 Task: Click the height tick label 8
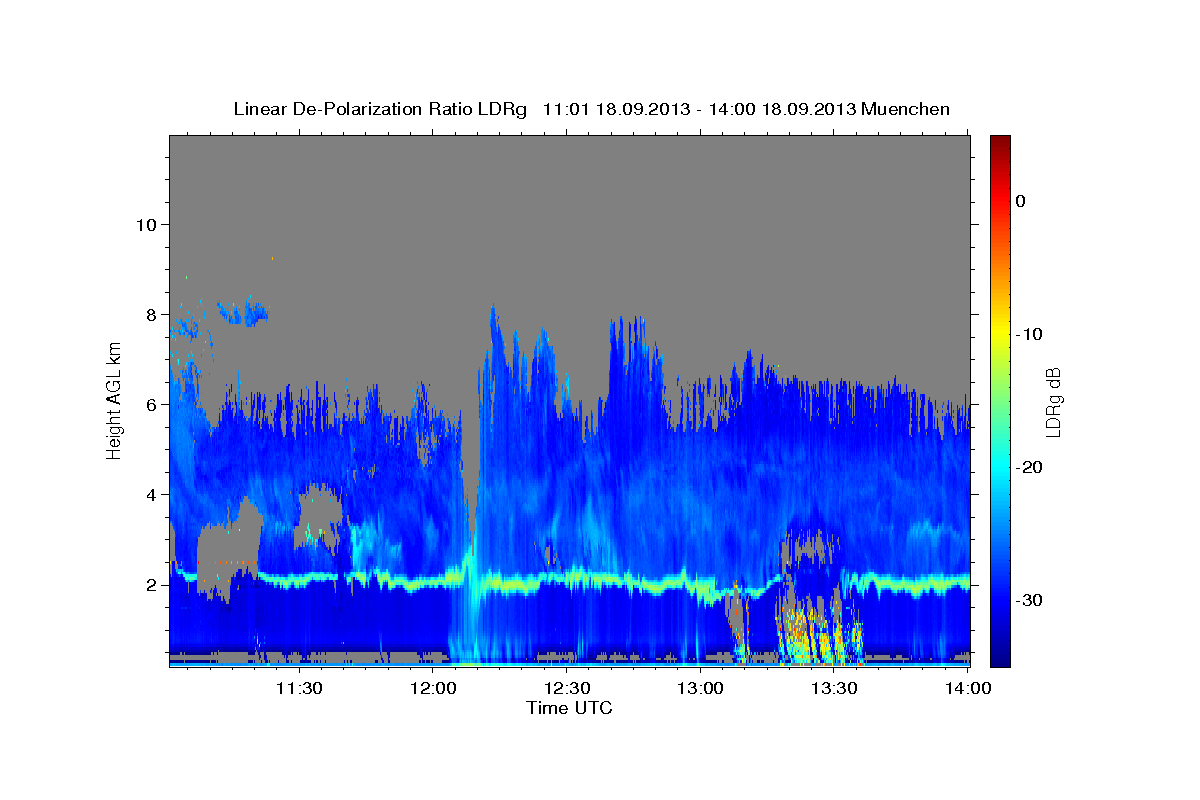[152, 315]
